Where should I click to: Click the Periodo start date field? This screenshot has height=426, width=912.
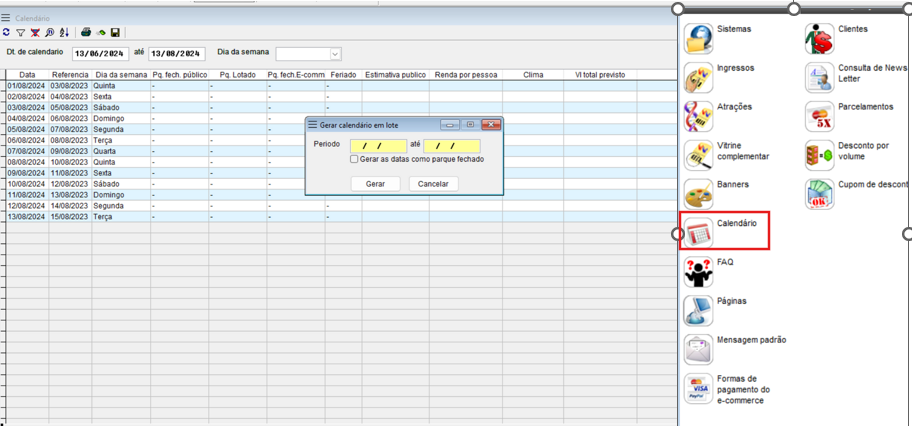coord(377,146)
